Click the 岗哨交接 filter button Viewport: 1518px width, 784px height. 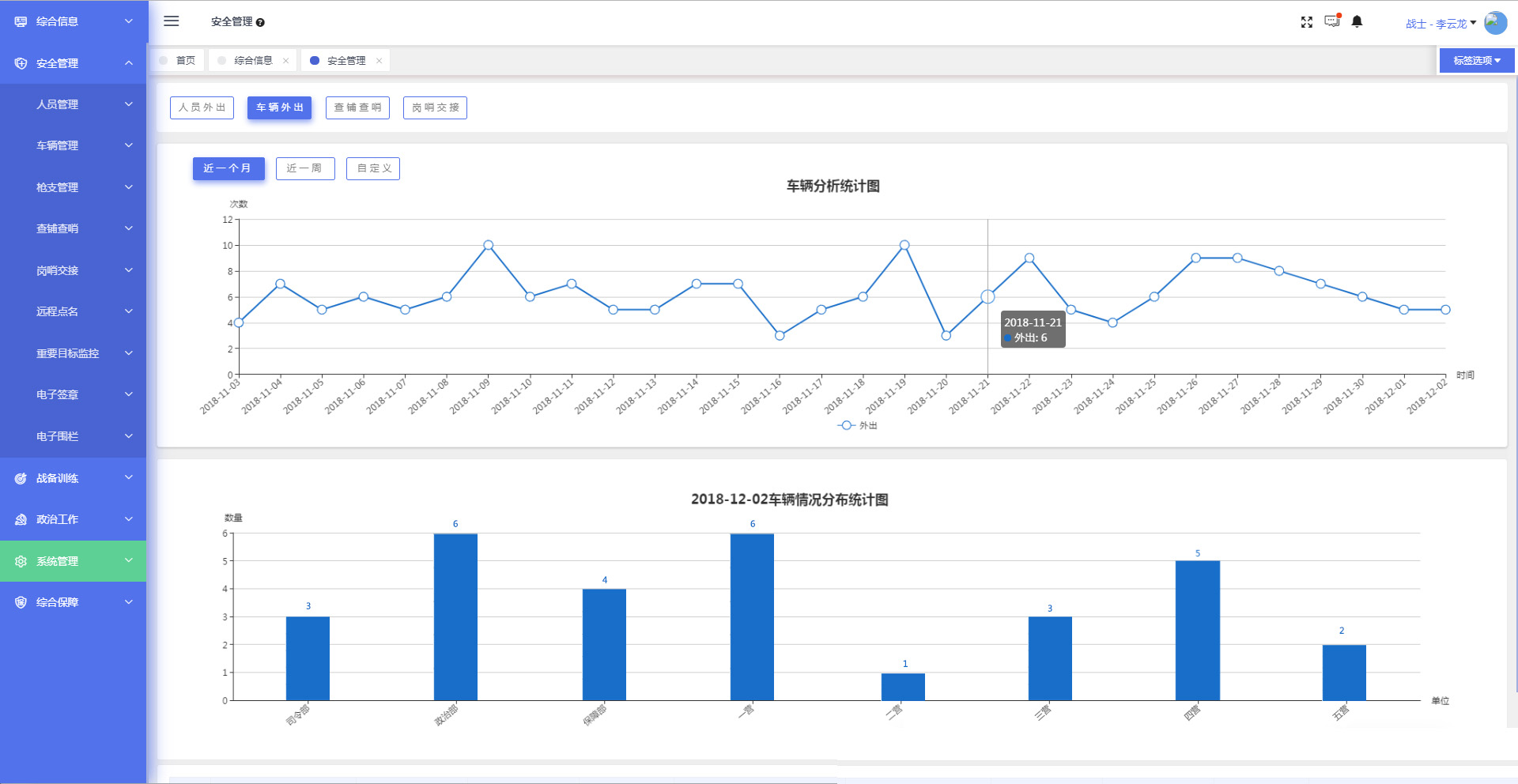click(x=435, y=107)
